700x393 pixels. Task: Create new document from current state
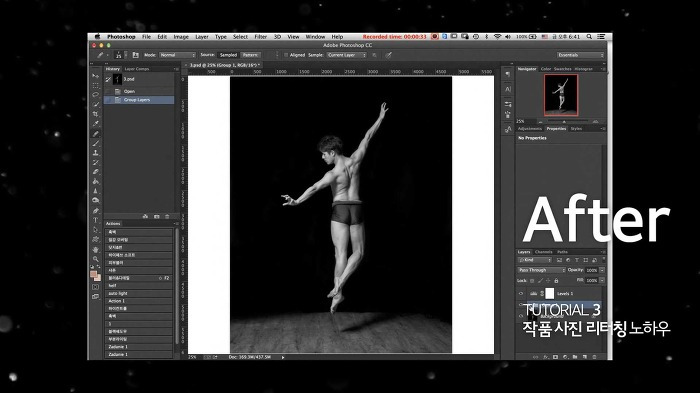[146, 216]
